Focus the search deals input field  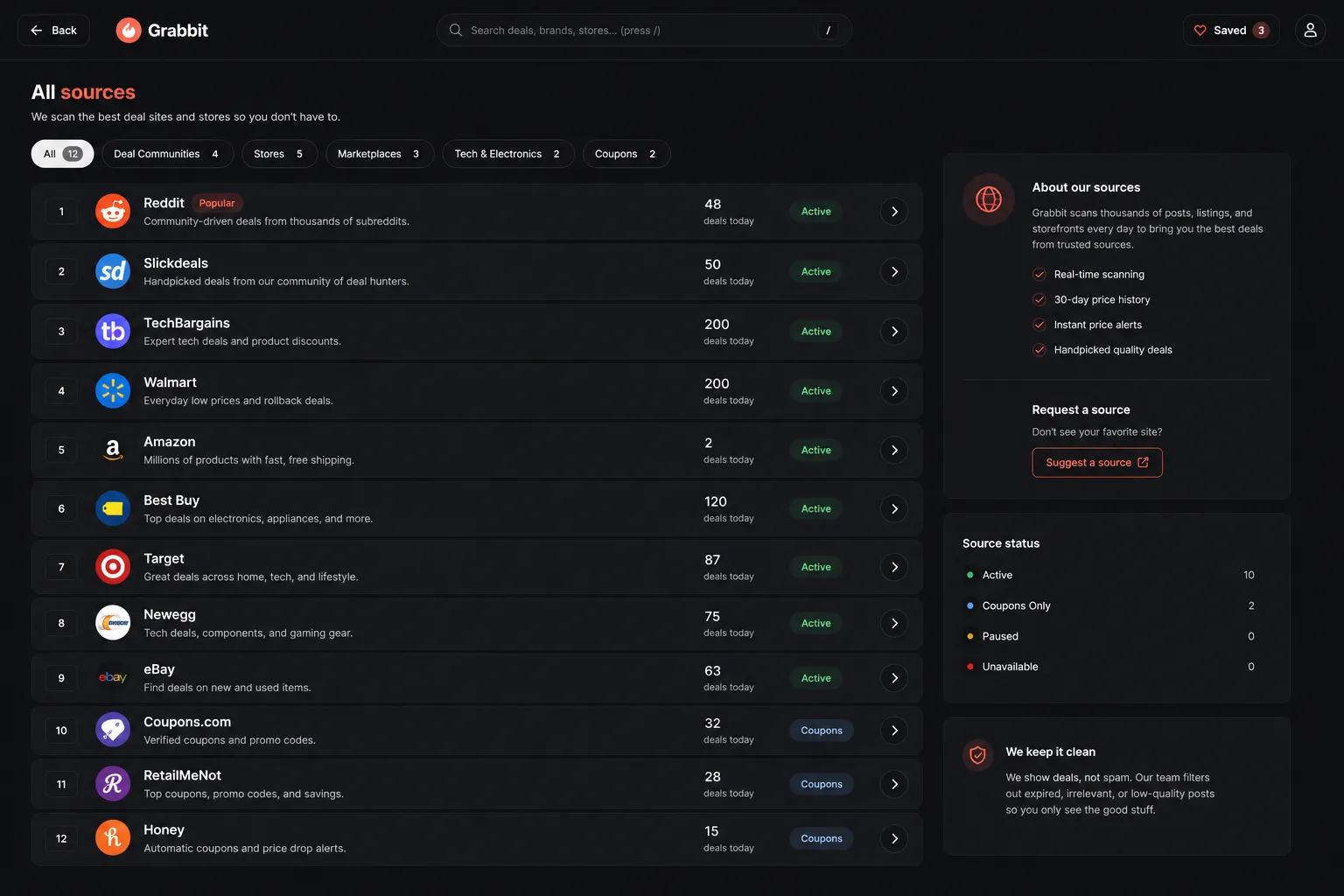click(644, 31)
